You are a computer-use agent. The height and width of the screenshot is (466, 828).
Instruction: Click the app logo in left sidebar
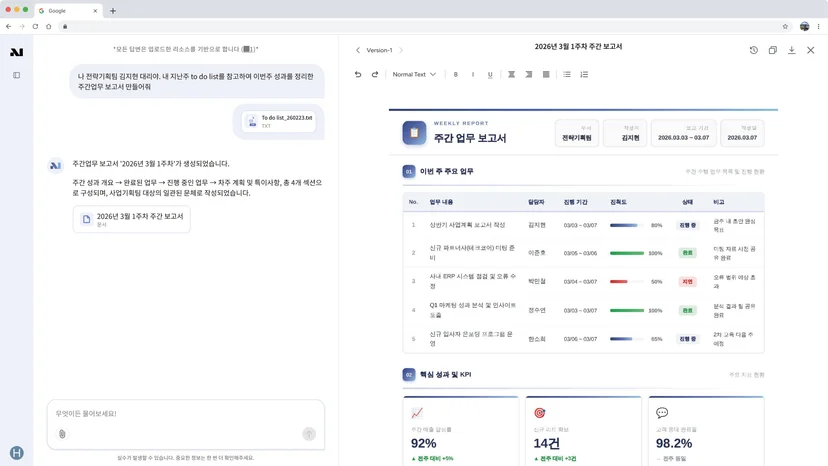pos(16,52)
